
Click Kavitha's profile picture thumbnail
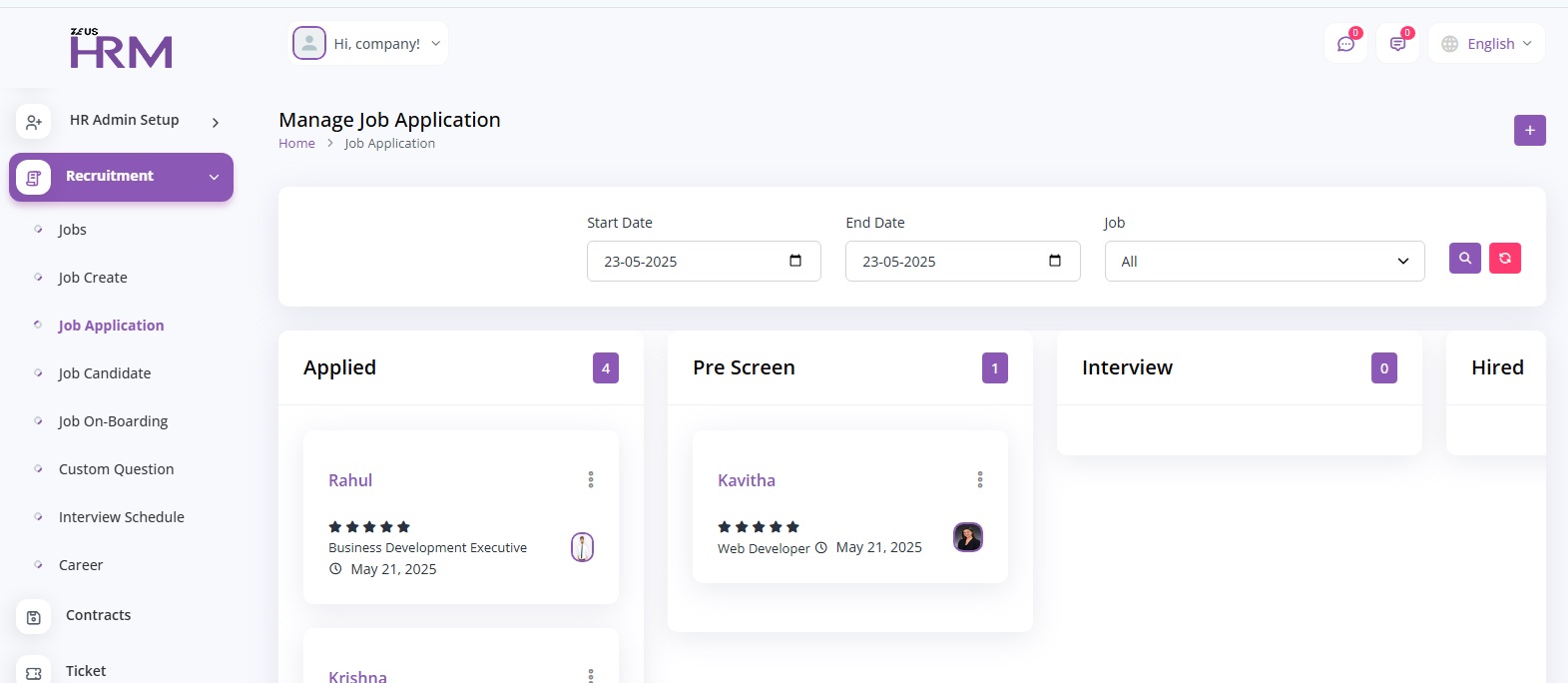tap(967, 538)
